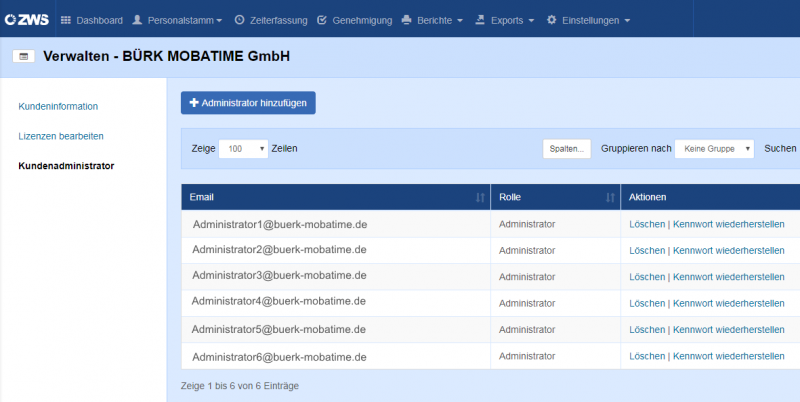The width and height of the screenshot is (800, 402).
Task: Go to Genehmigung
Action: pyautogui.click(x=355, y=20)
